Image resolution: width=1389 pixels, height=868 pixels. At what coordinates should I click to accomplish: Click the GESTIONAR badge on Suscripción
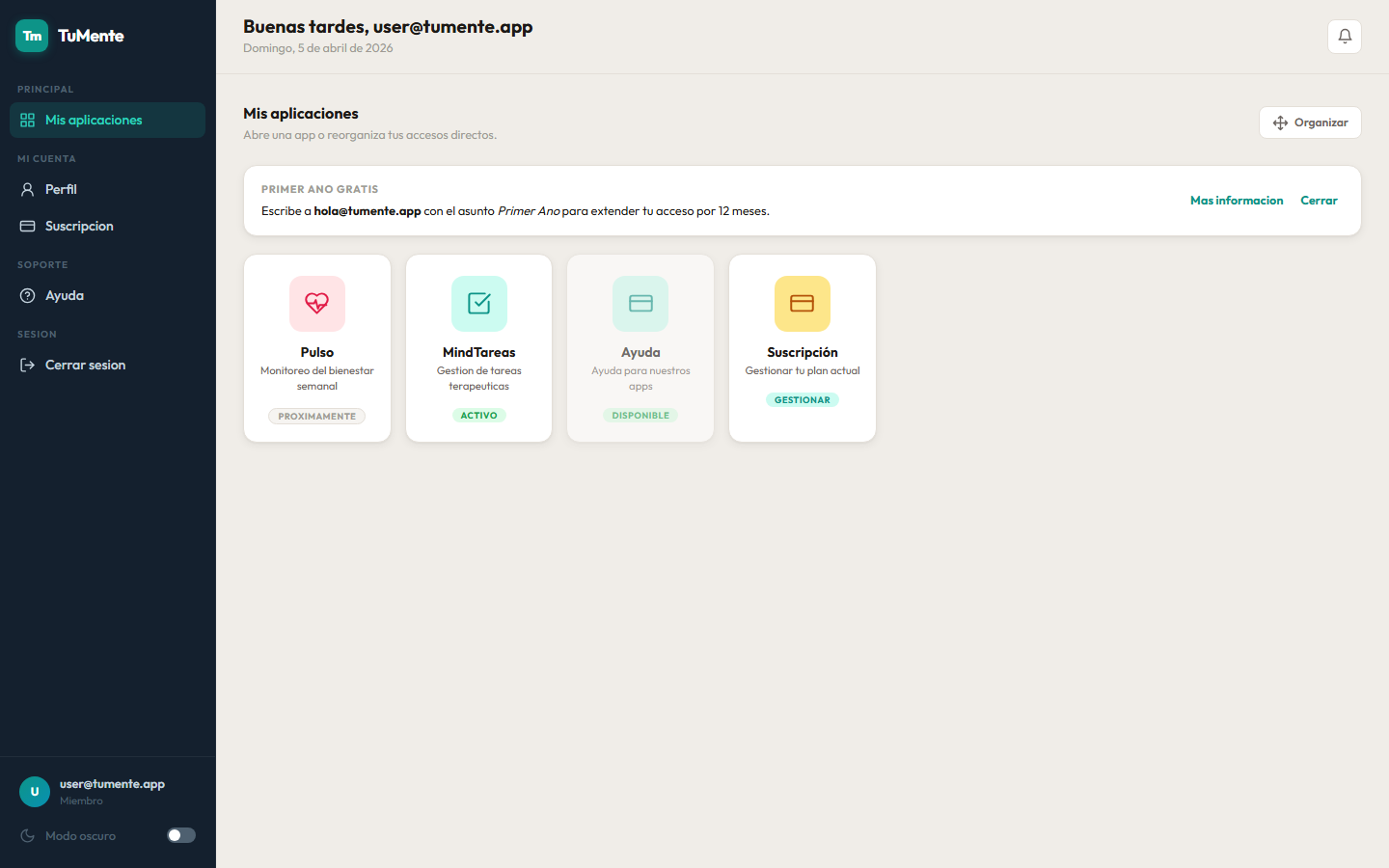(803, 400)
